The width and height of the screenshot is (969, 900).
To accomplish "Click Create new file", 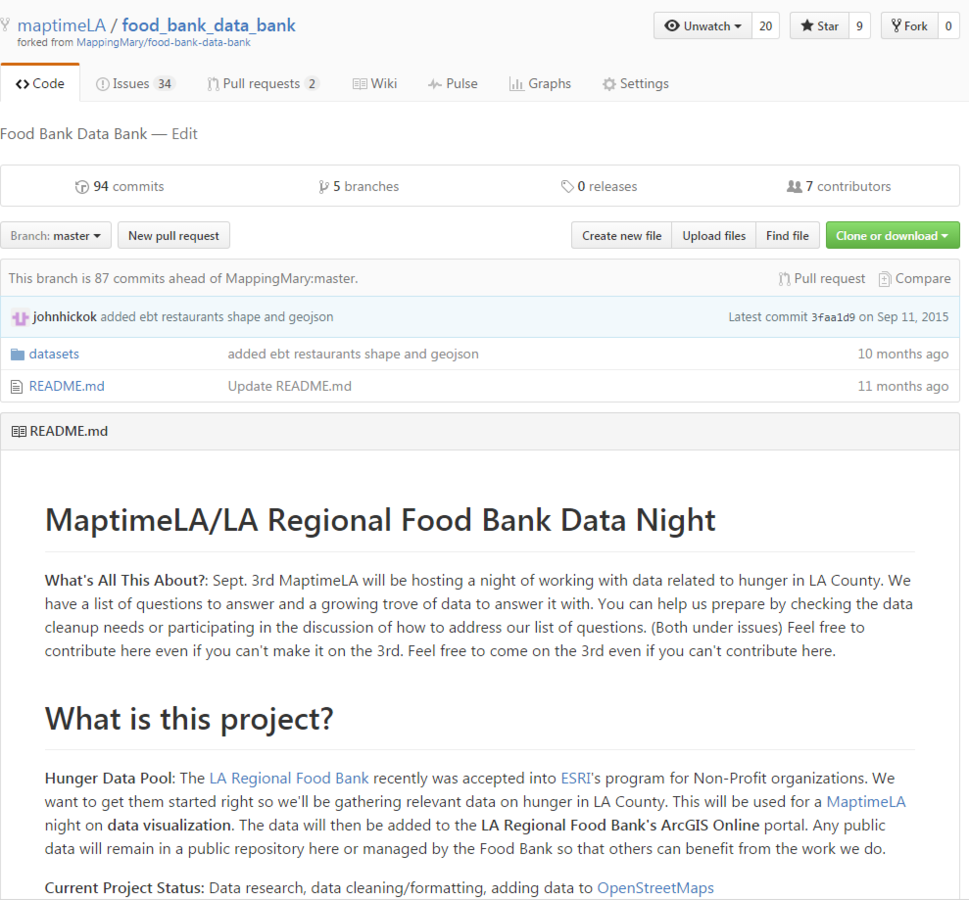I will (x=621, y=236).
